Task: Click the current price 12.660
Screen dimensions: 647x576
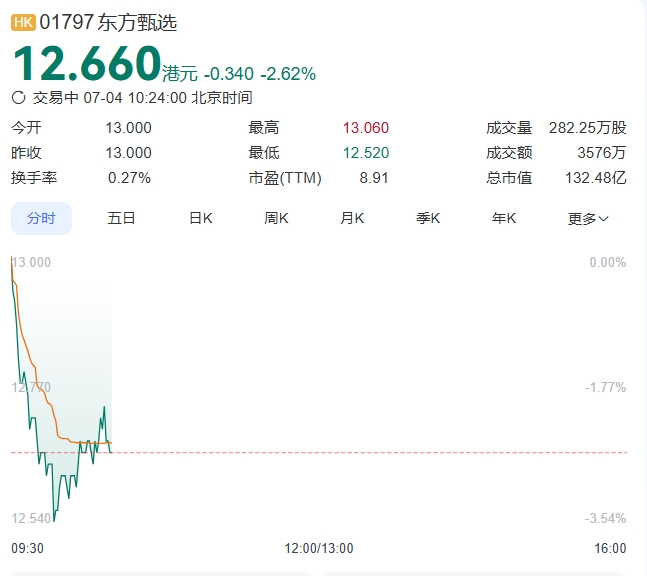Action: tap(86, 63)
